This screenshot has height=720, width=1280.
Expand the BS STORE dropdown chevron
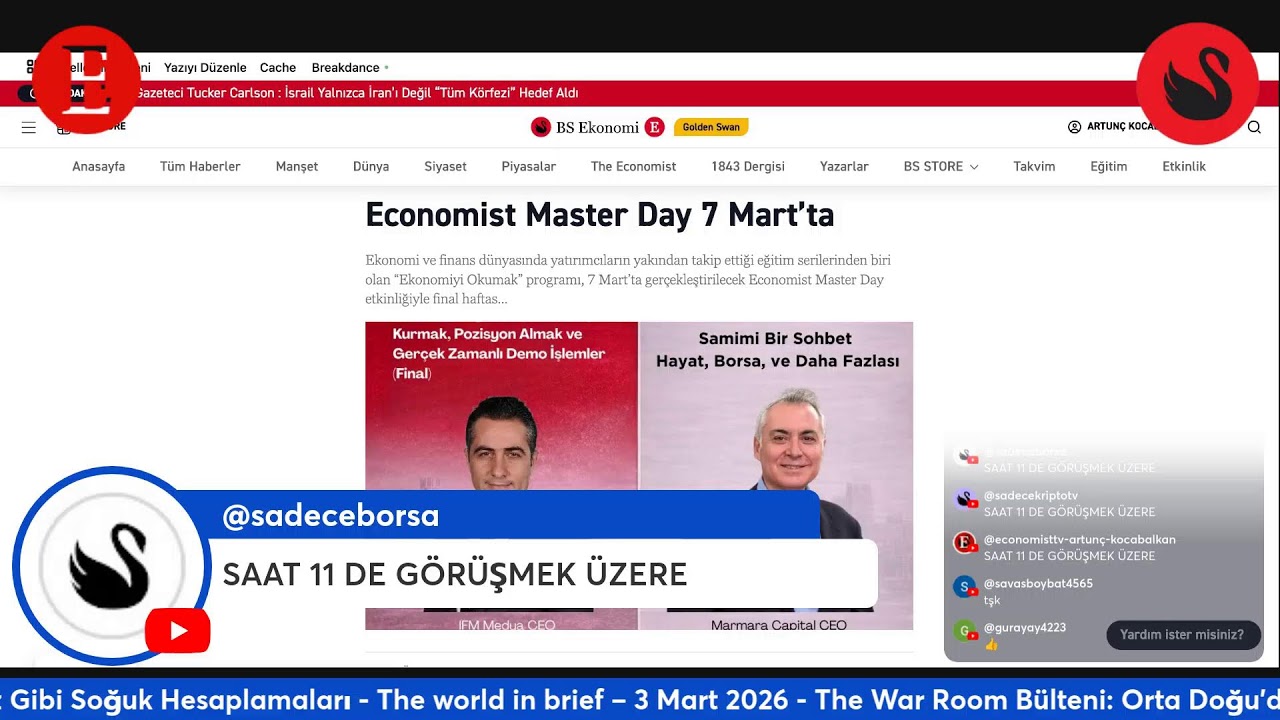(x=973, y=167)
